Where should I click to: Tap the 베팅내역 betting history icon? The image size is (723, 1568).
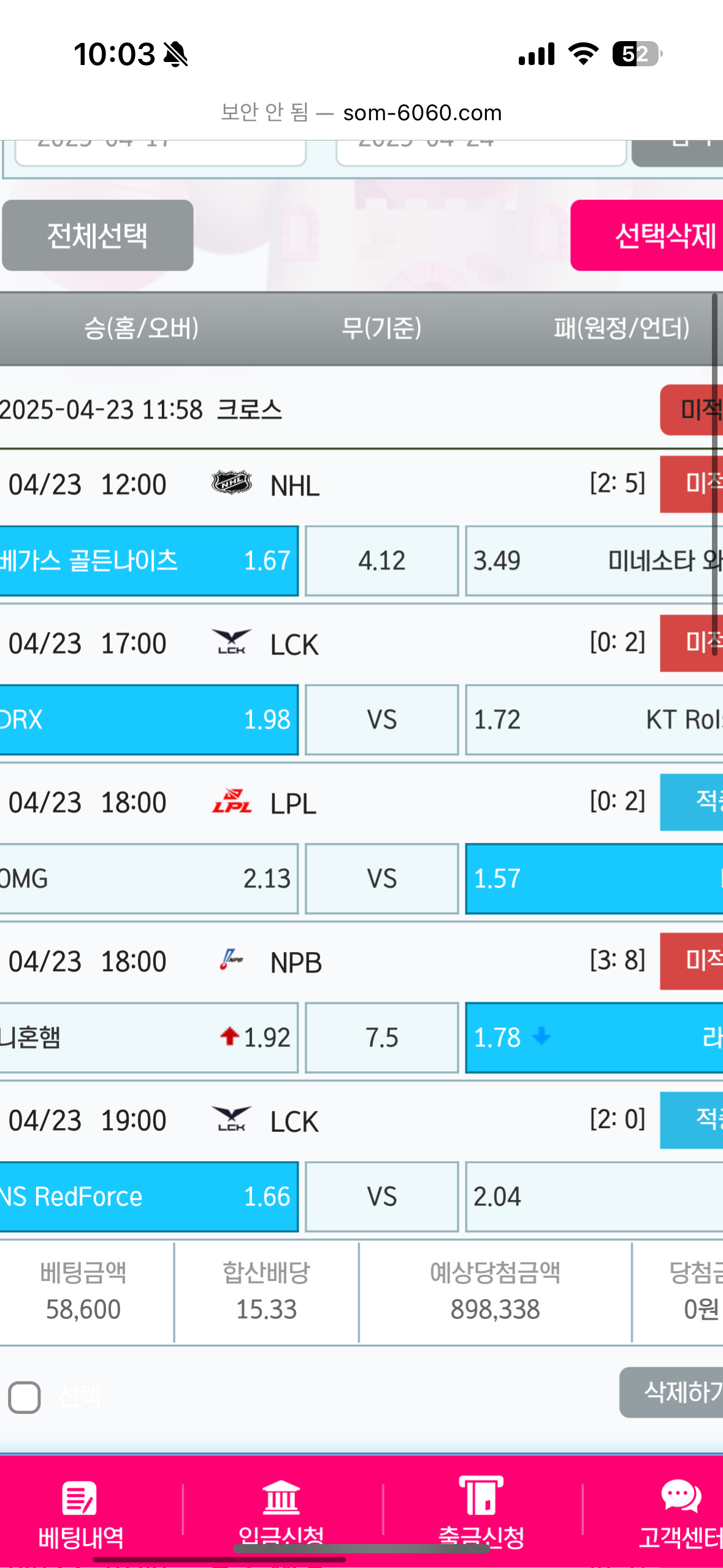coord(80,1498)
